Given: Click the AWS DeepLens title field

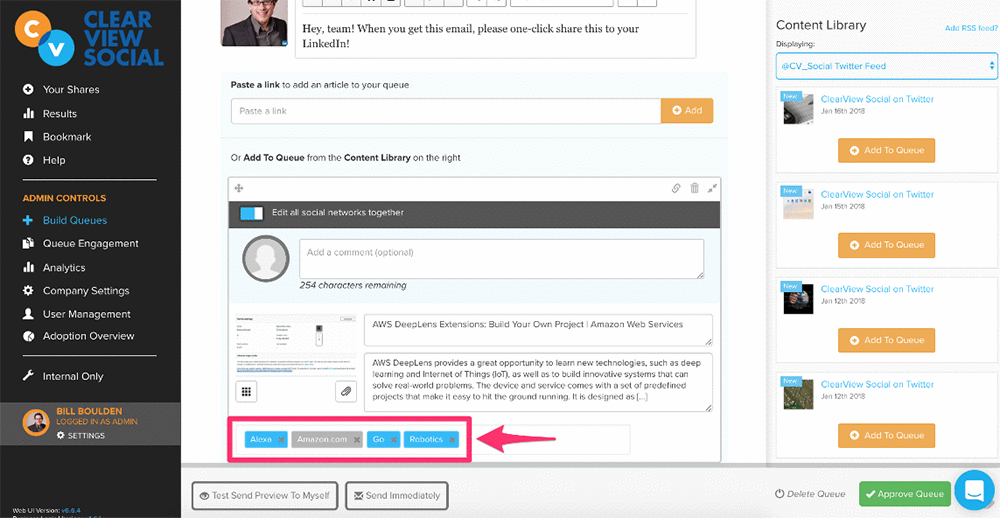Looking at the screenshot, I should pyautogui.click(x=538, y=330).
